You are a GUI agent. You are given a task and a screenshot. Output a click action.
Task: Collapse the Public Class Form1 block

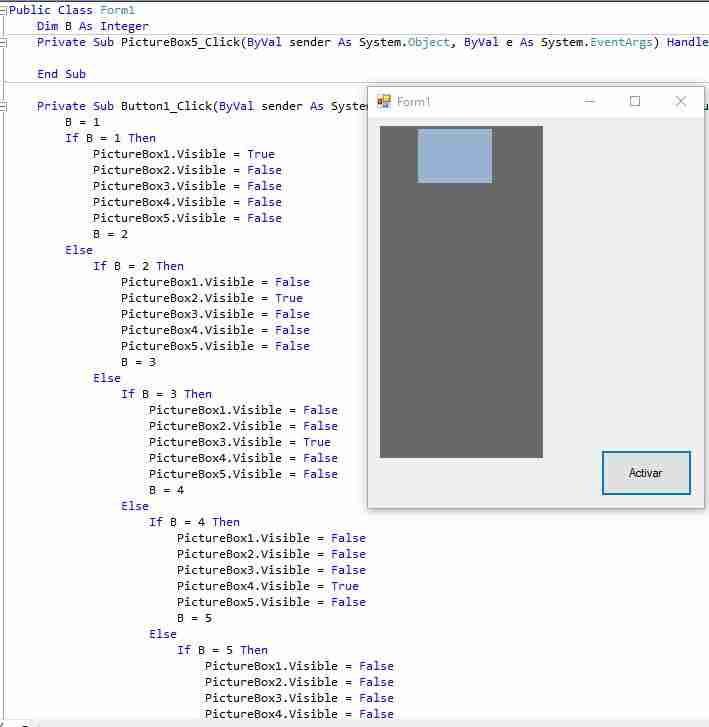3,10
